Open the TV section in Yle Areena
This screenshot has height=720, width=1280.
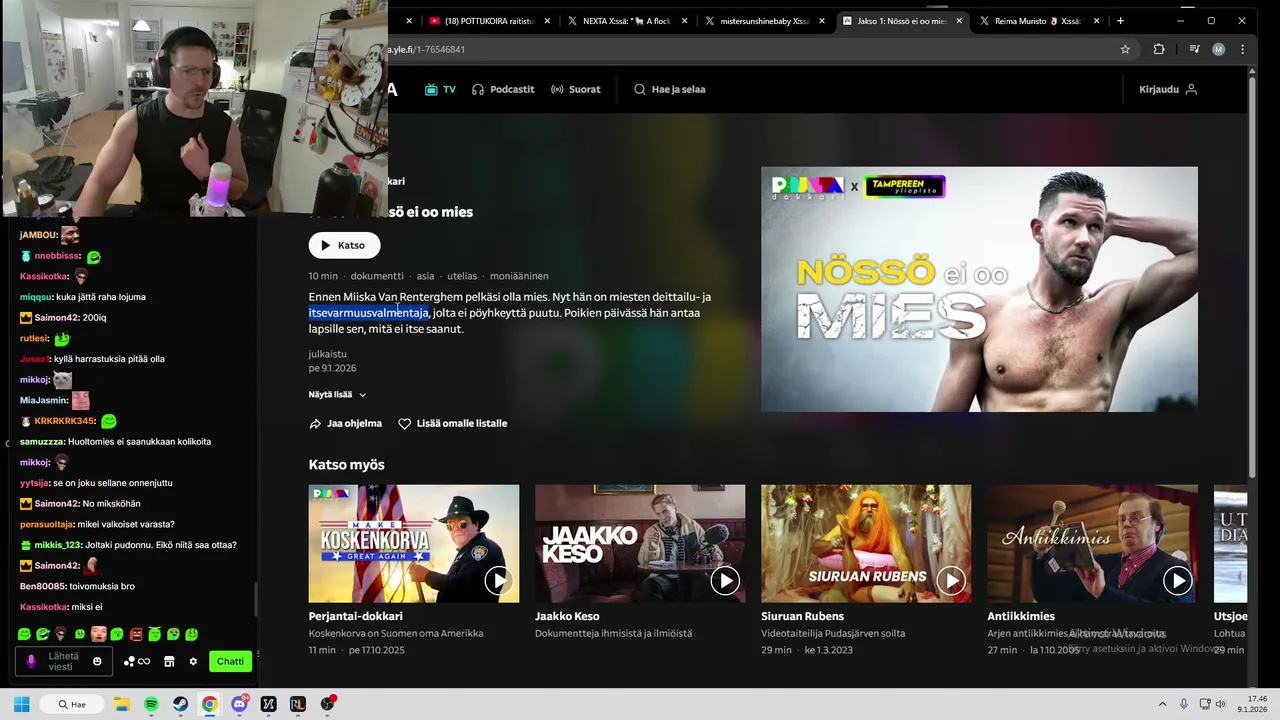(440, 89)
